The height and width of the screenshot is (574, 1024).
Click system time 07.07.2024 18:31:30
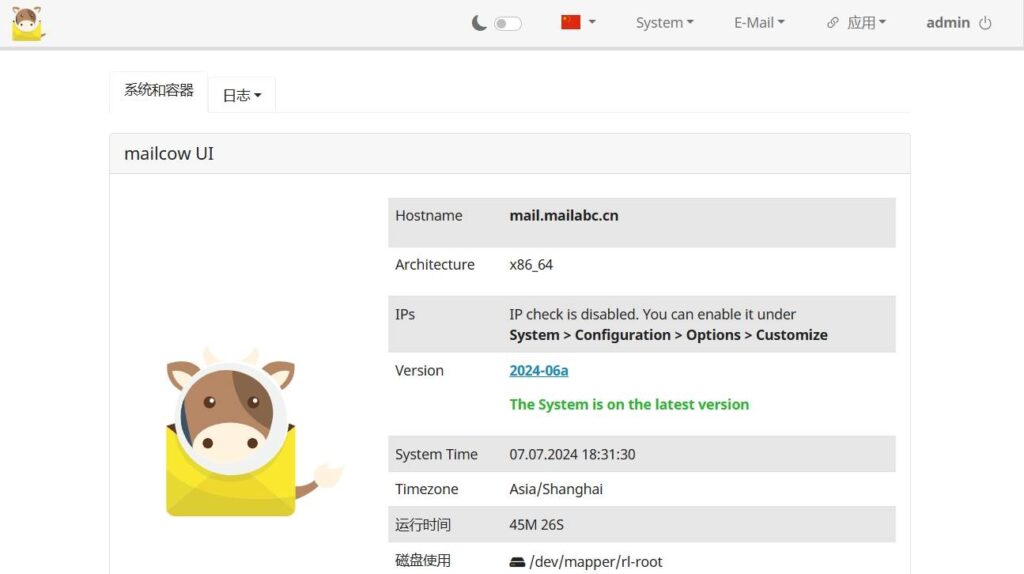pyautogui.click(x=572, y=454)
